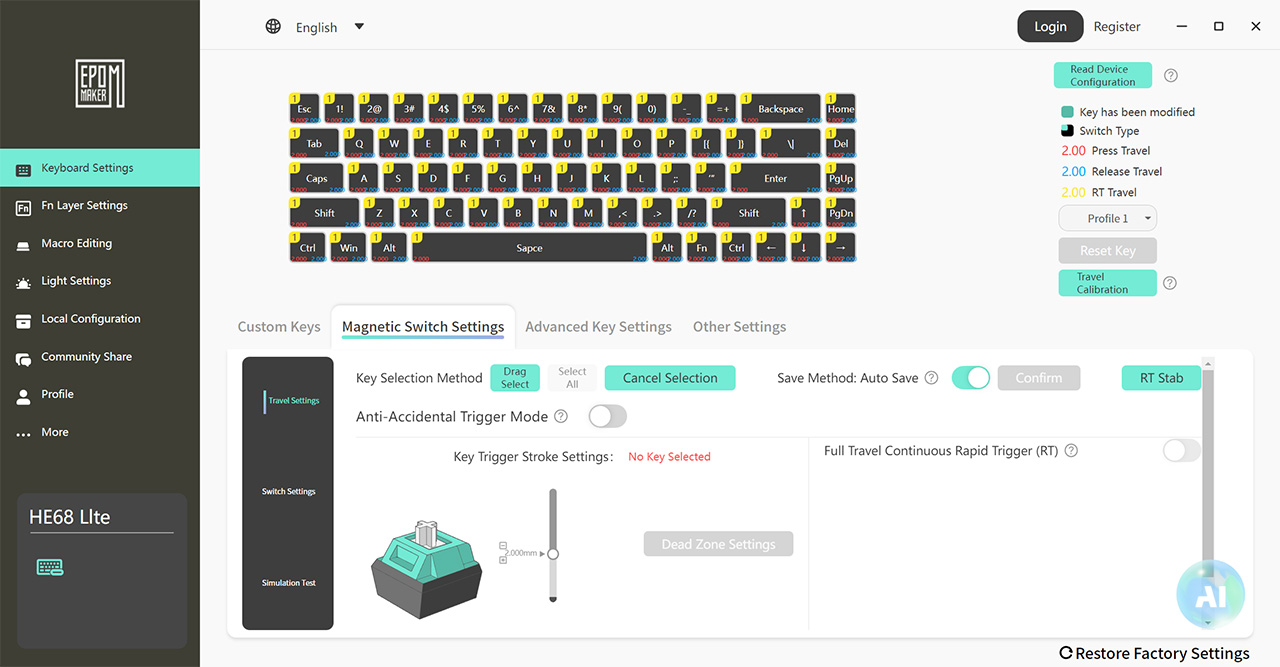This screenshot has width=1280, height=667.
Task: Click the Cancel Selection button
Action: 670,378
